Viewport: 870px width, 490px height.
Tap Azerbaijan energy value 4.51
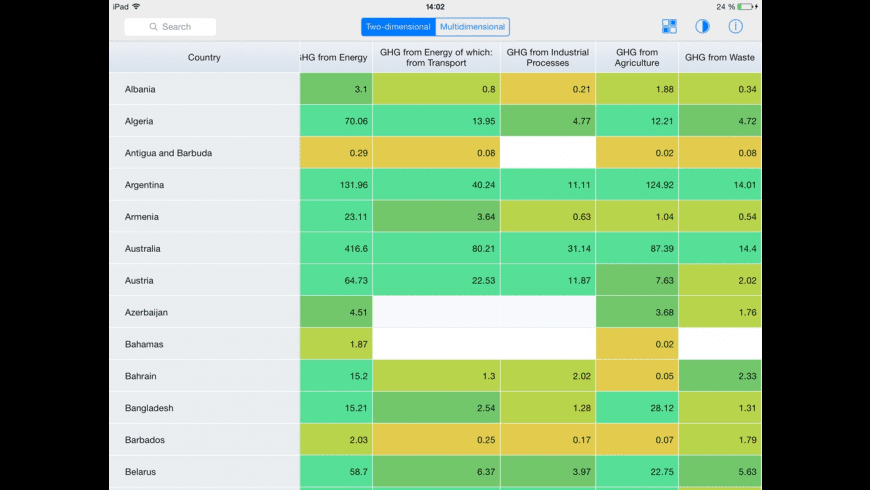click(x=336, y=312)
